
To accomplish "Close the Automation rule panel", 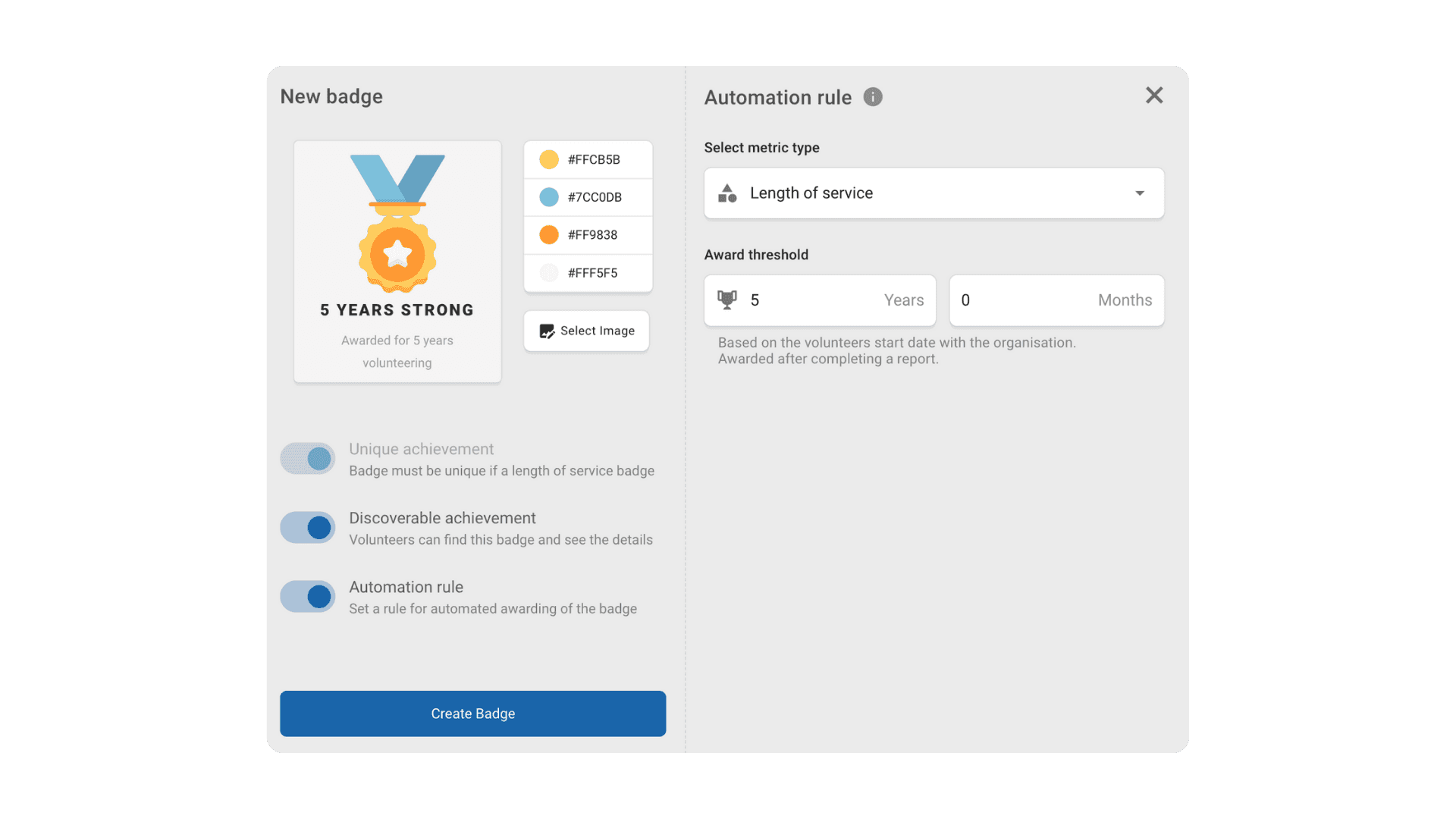I will (1153, 96).
